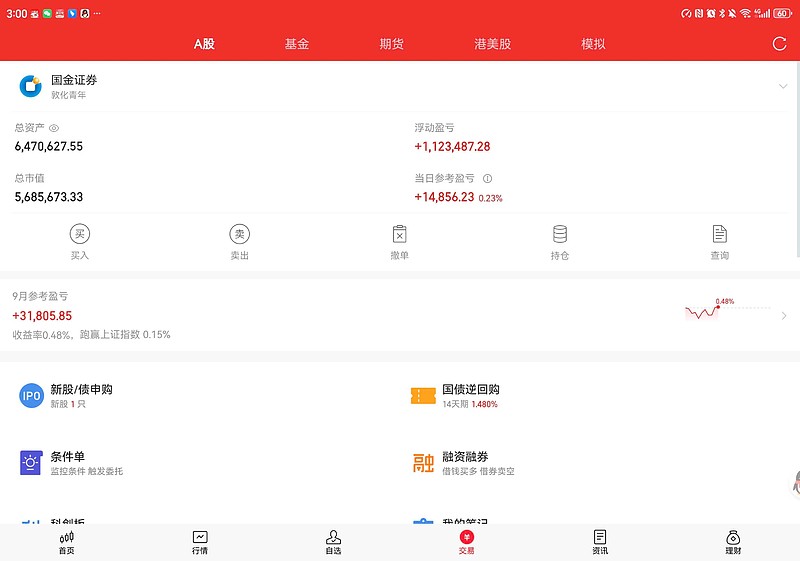This screenshot has height=561, width=800.
Task: Go to the 港美股 tab
Action: click(492, 44)
